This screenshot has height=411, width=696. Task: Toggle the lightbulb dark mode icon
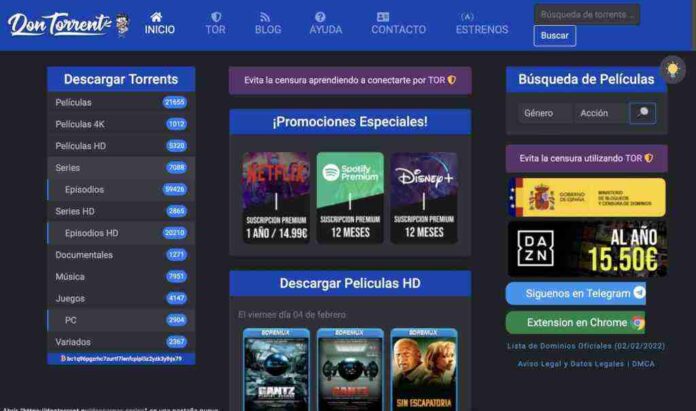coord(673,70)
